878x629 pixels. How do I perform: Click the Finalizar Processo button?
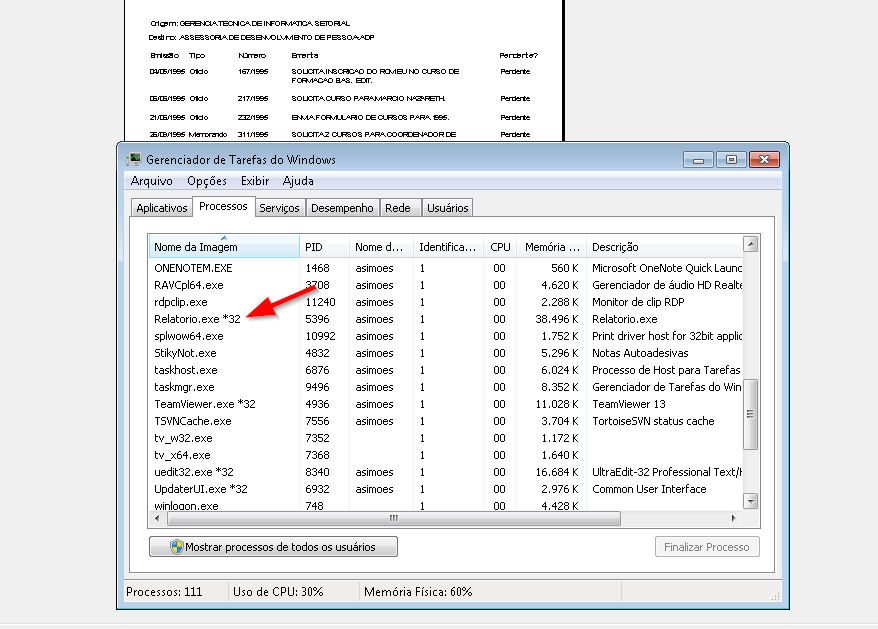707,547
